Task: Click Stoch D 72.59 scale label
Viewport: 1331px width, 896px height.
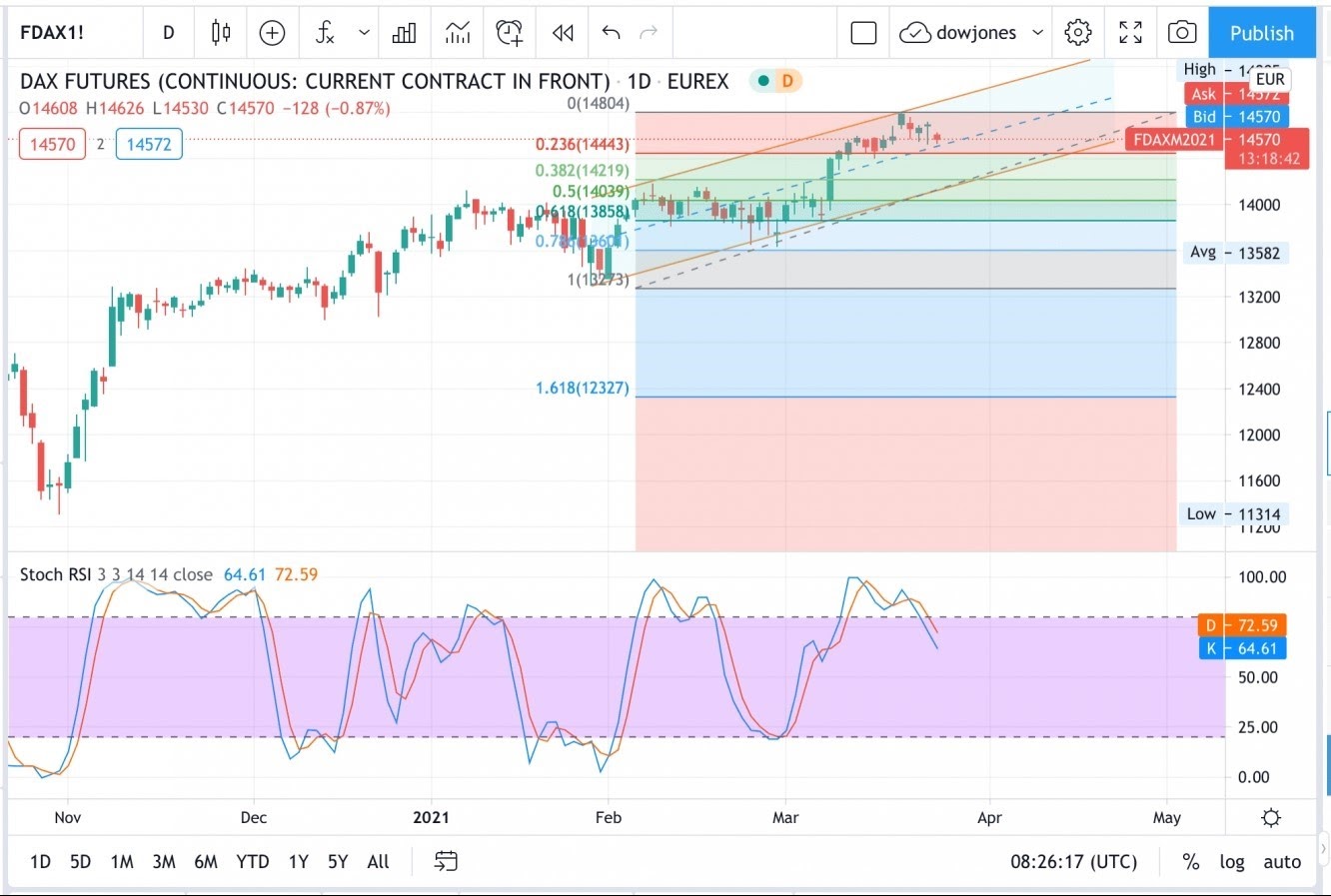Action: (1243, 625)
